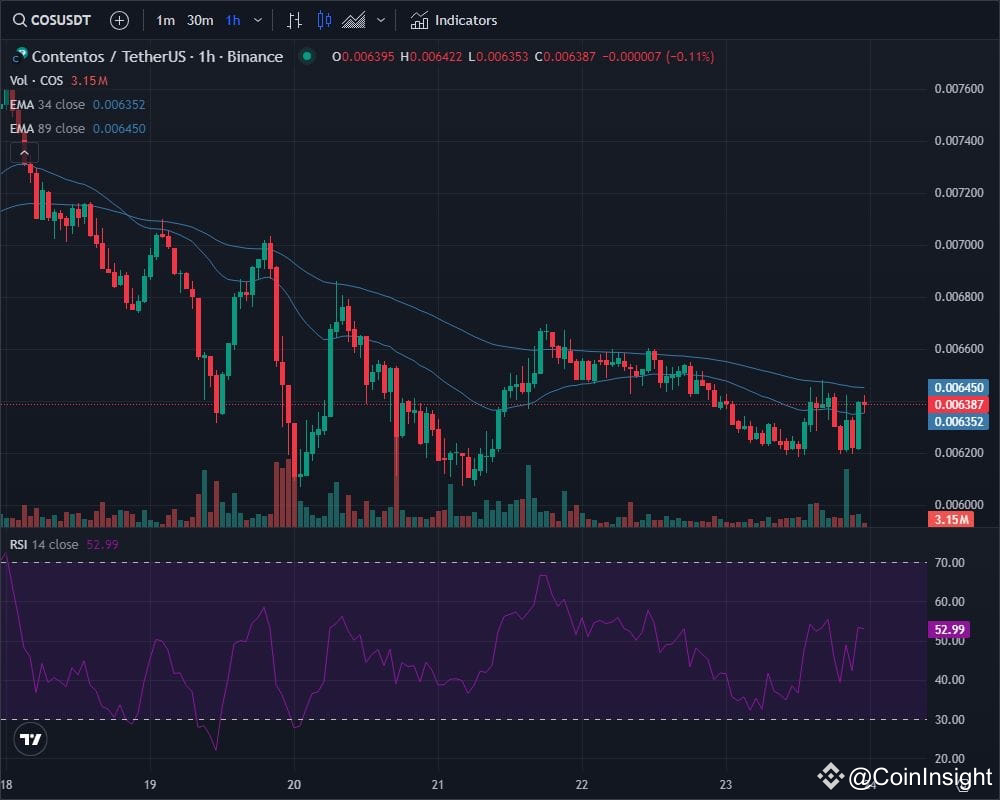
Task: Click the COSUSDT symbol name
Action: click(60, 20)
